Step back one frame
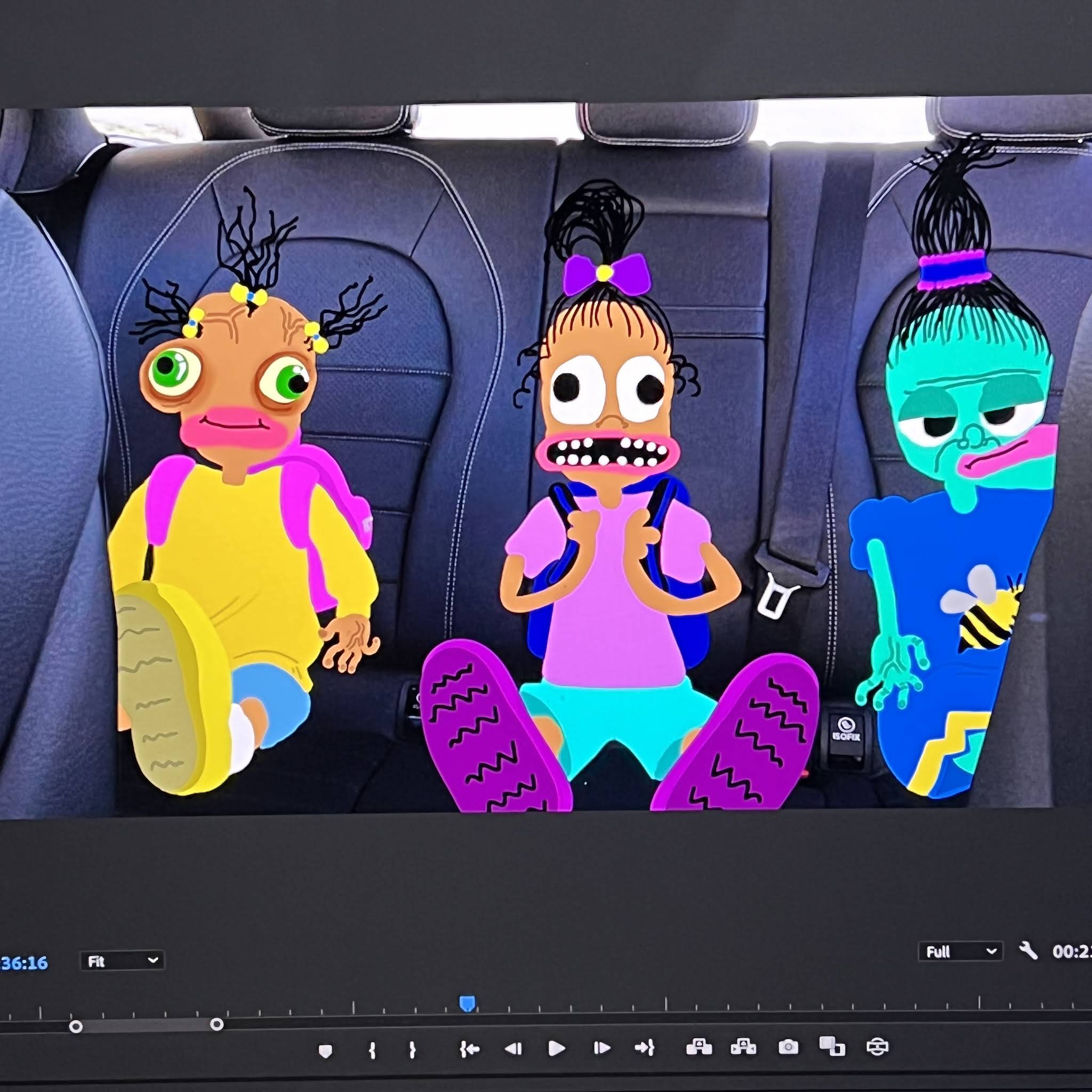This screenshot has height=1092, width=1092. point(513,1049)
